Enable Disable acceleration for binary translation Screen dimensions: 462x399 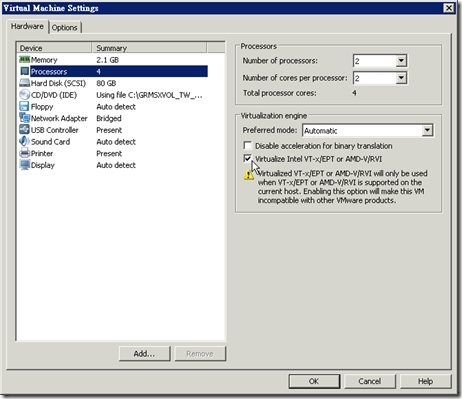coord(247,146)
